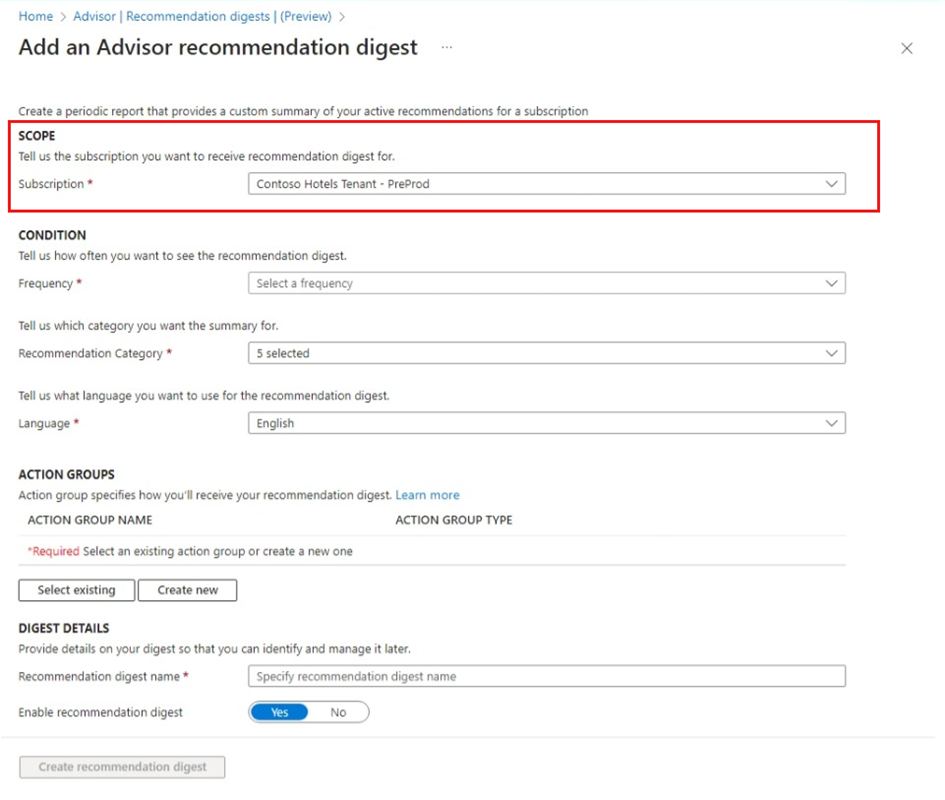The width and height of the screenshot is (945, 800).
Task: Open the English language dropdown
Action: (547, 423)
